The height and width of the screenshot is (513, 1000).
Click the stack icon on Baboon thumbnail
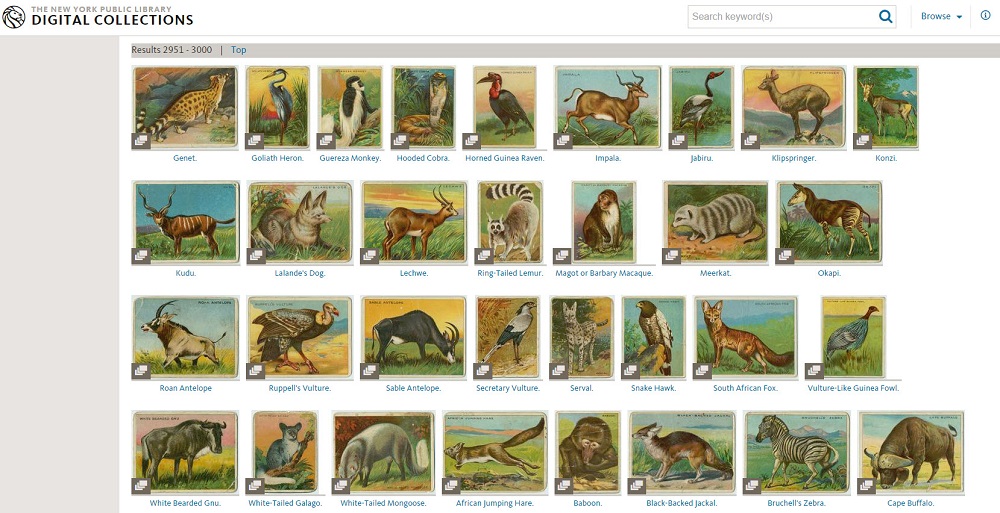(x=564, y=486)
